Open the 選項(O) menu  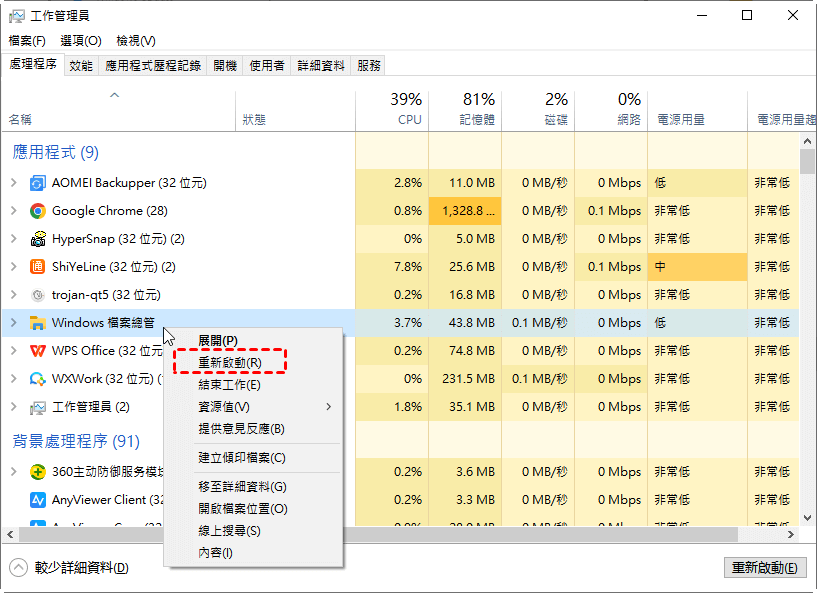tap(81, 41)
